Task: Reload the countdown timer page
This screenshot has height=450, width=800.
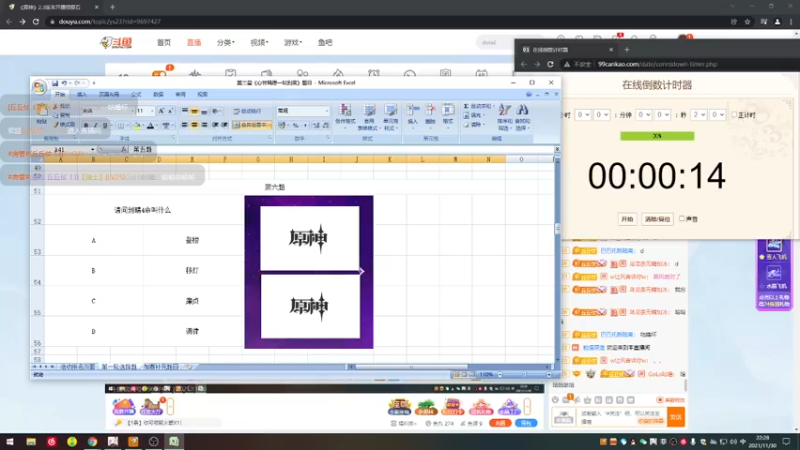Action: (551, 64)
